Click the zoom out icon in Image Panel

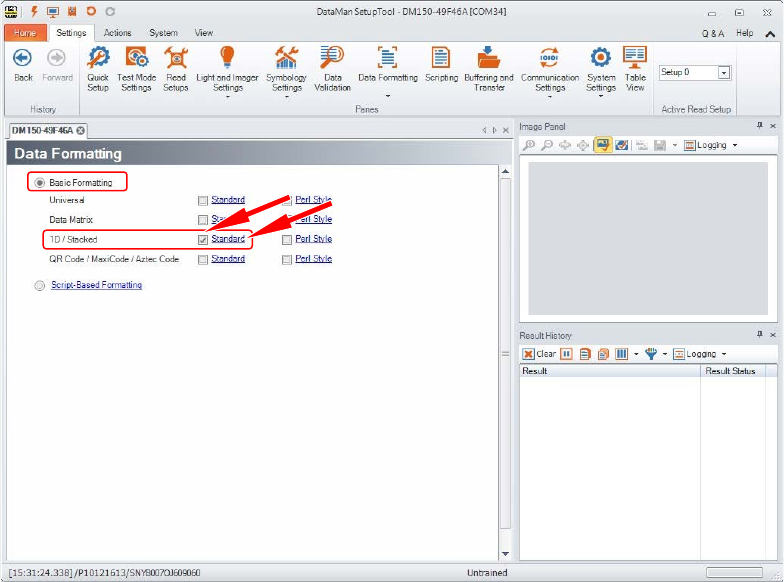(x=547, y=145)
